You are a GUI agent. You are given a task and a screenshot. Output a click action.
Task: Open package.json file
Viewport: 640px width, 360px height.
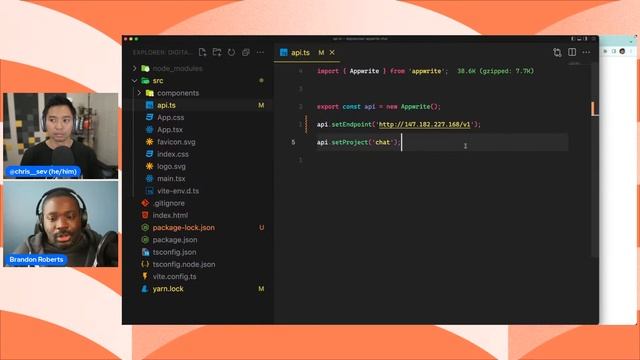click(x=175, y=240)
